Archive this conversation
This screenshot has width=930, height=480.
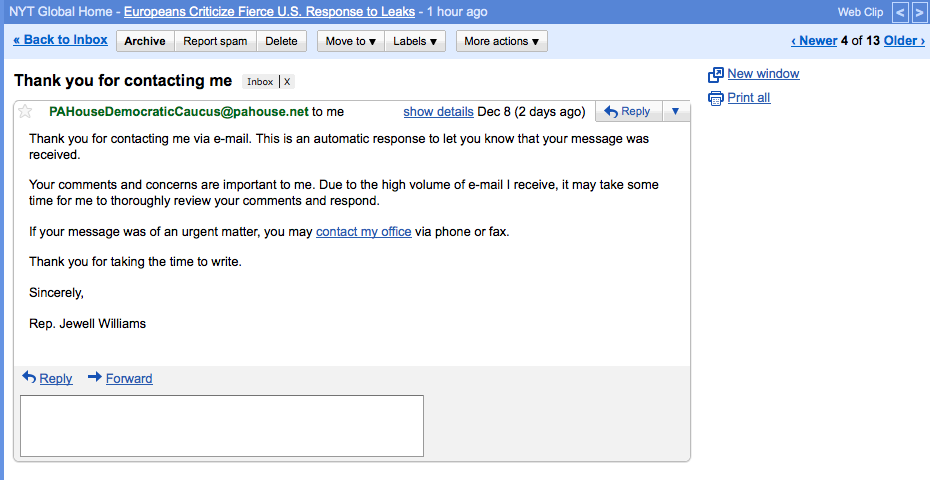[x=145, y=41]
